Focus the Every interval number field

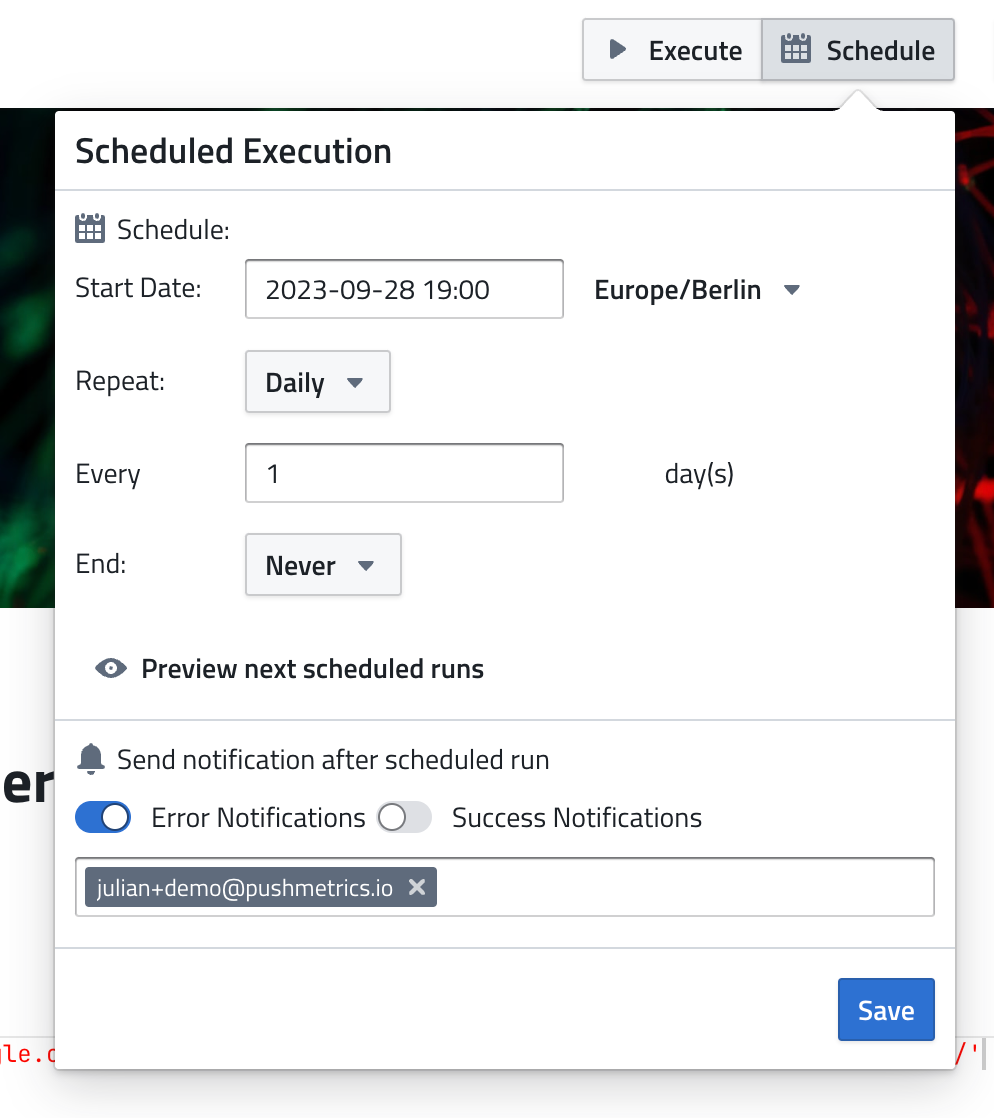tap(404, 473)
